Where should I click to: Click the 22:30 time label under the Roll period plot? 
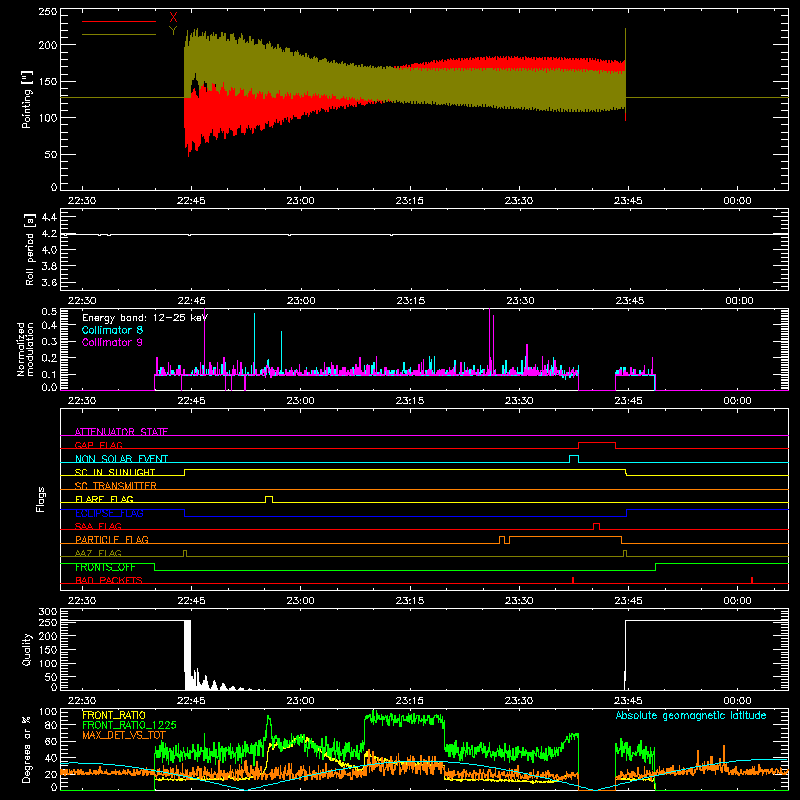pos(82,301)
